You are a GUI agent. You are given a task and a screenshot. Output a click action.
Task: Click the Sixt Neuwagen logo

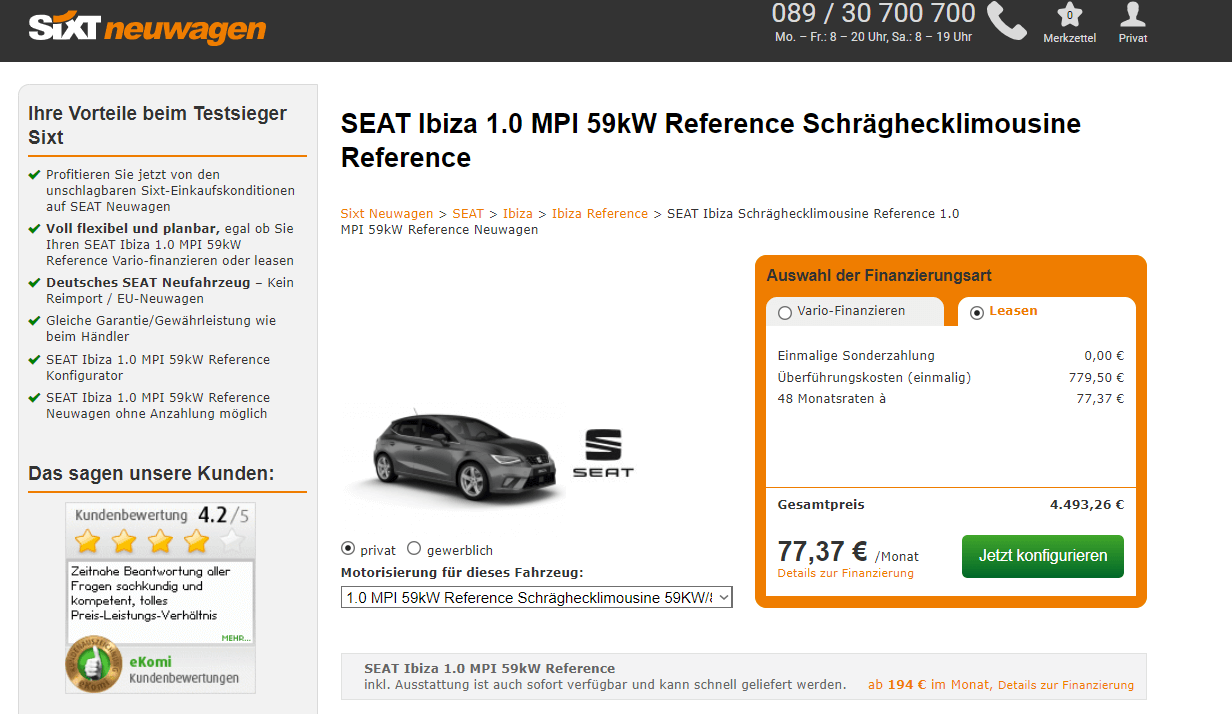(147, 29)
